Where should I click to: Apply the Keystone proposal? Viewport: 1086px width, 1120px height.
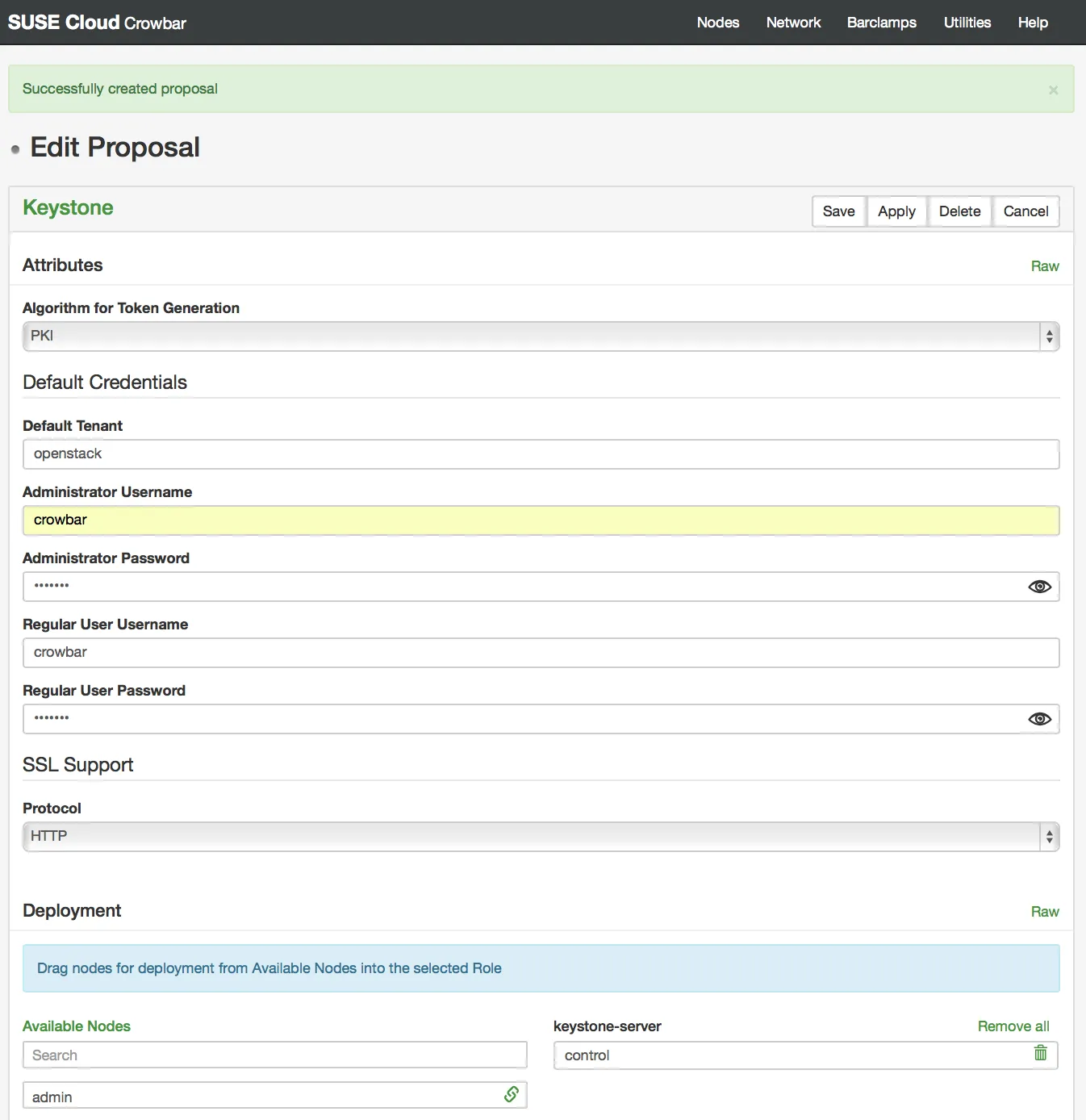tap(896, 211)
